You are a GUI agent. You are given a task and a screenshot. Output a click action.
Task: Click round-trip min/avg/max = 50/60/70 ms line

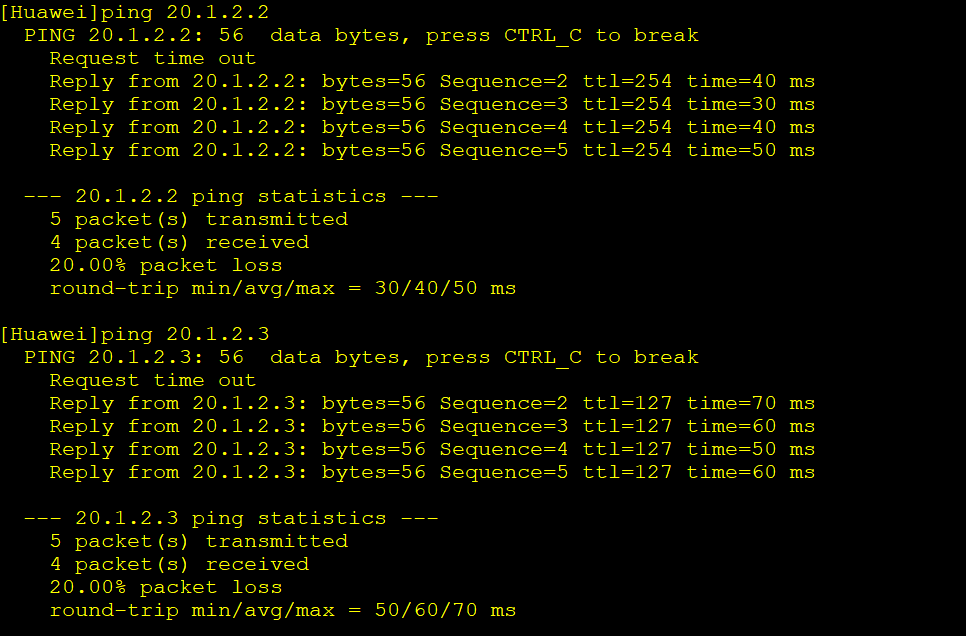pyautogui.click(x=283, y=610)
